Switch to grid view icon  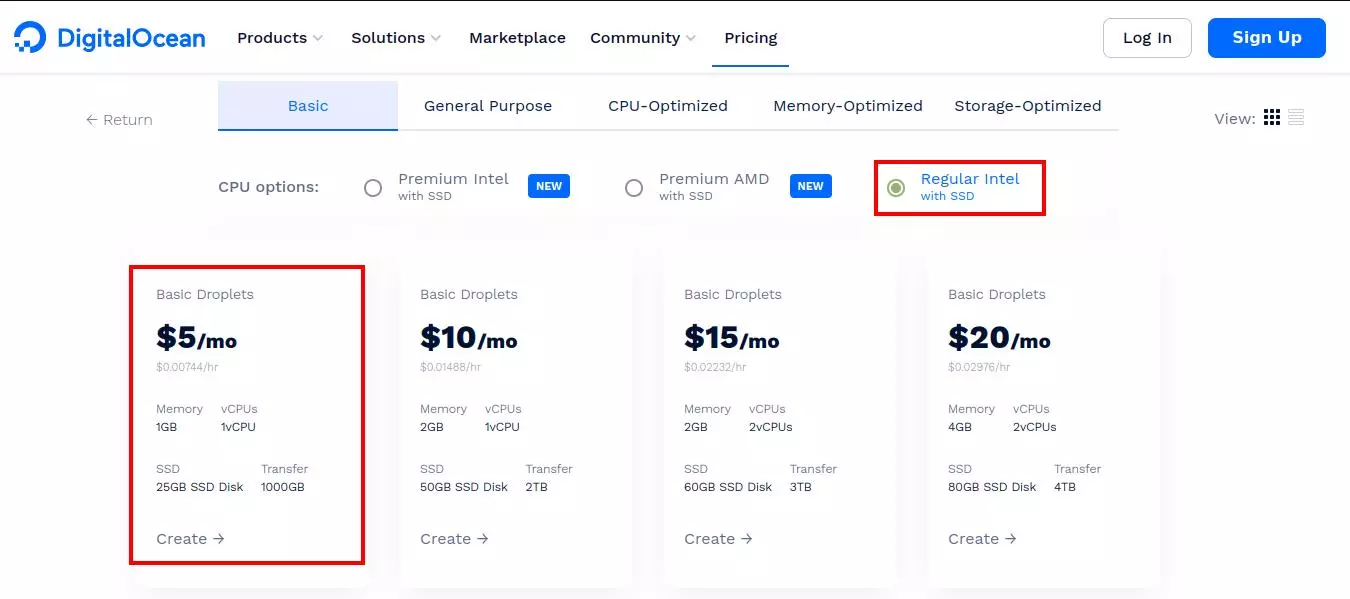point(1272,118)
